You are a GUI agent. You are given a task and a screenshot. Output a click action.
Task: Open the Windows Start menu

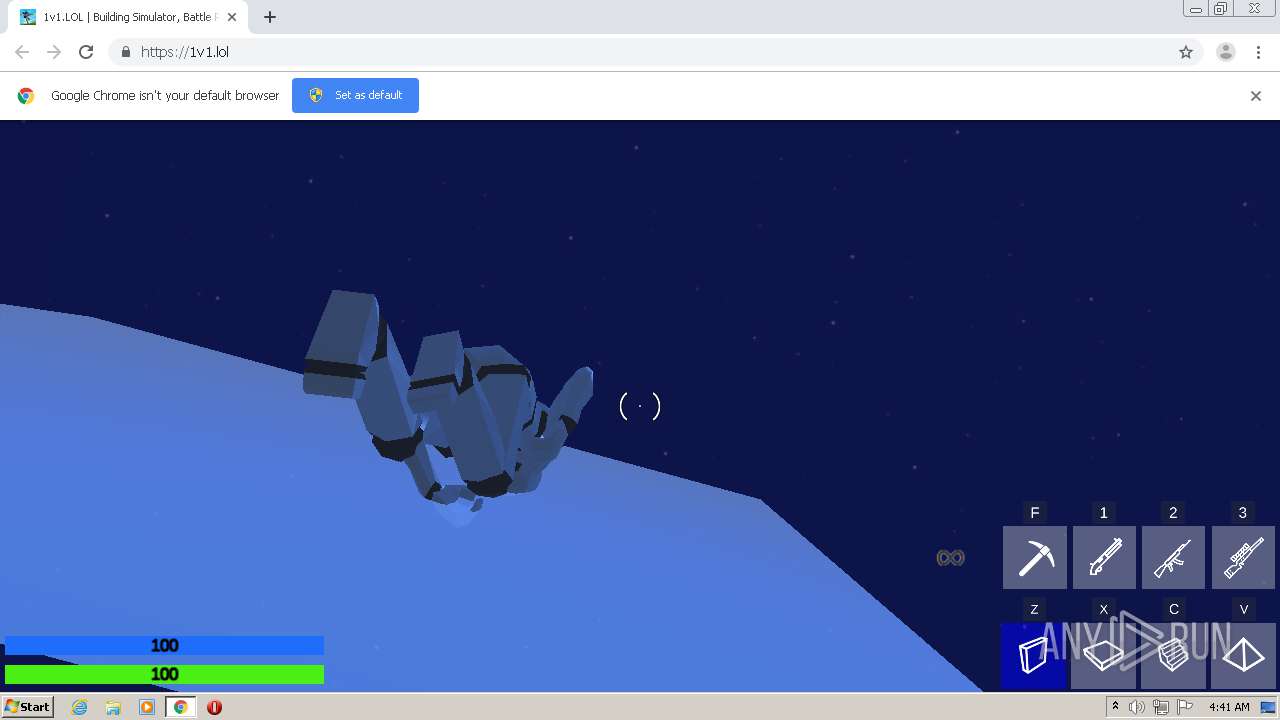click(x=28, y=706)
